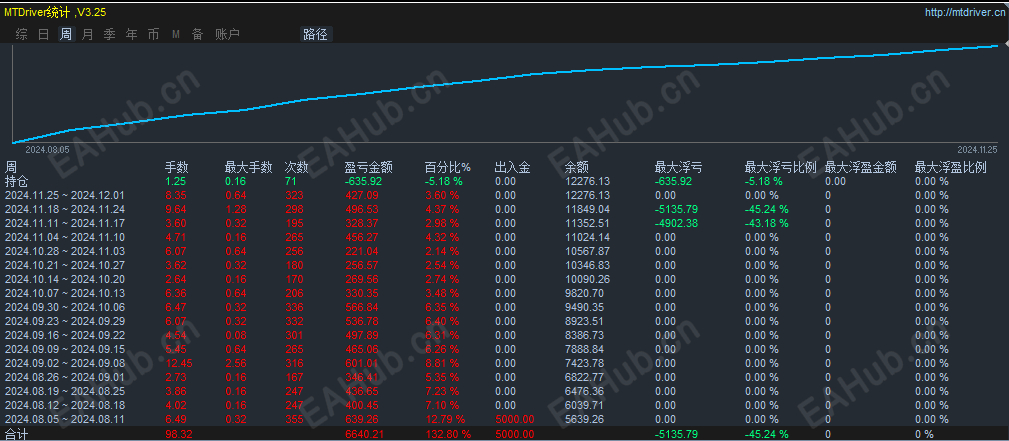Click the 2.56 max lots value
Image resolution: width=1009 pixels, height=441 pixels.
click(x=236, y=363)
